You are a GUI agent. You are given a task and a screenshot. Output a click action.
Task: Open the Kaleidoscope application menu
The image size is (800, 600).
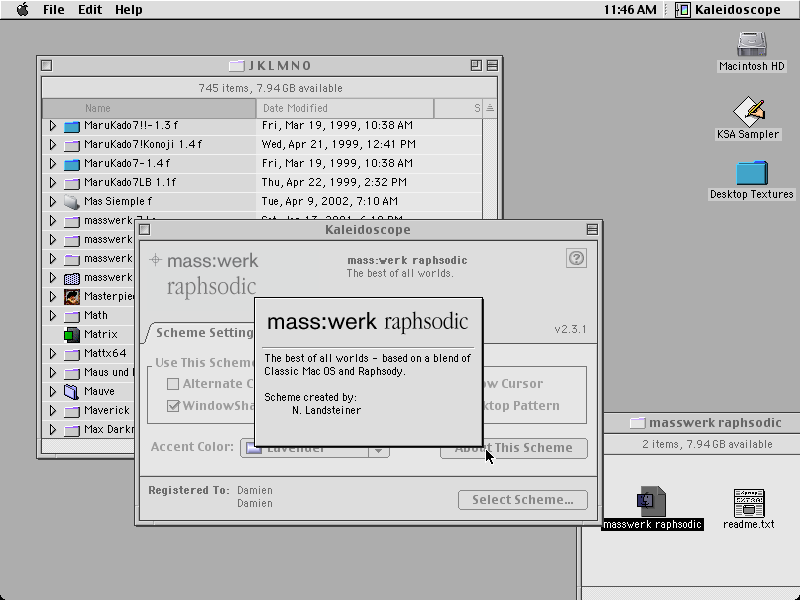coord(729,10)
